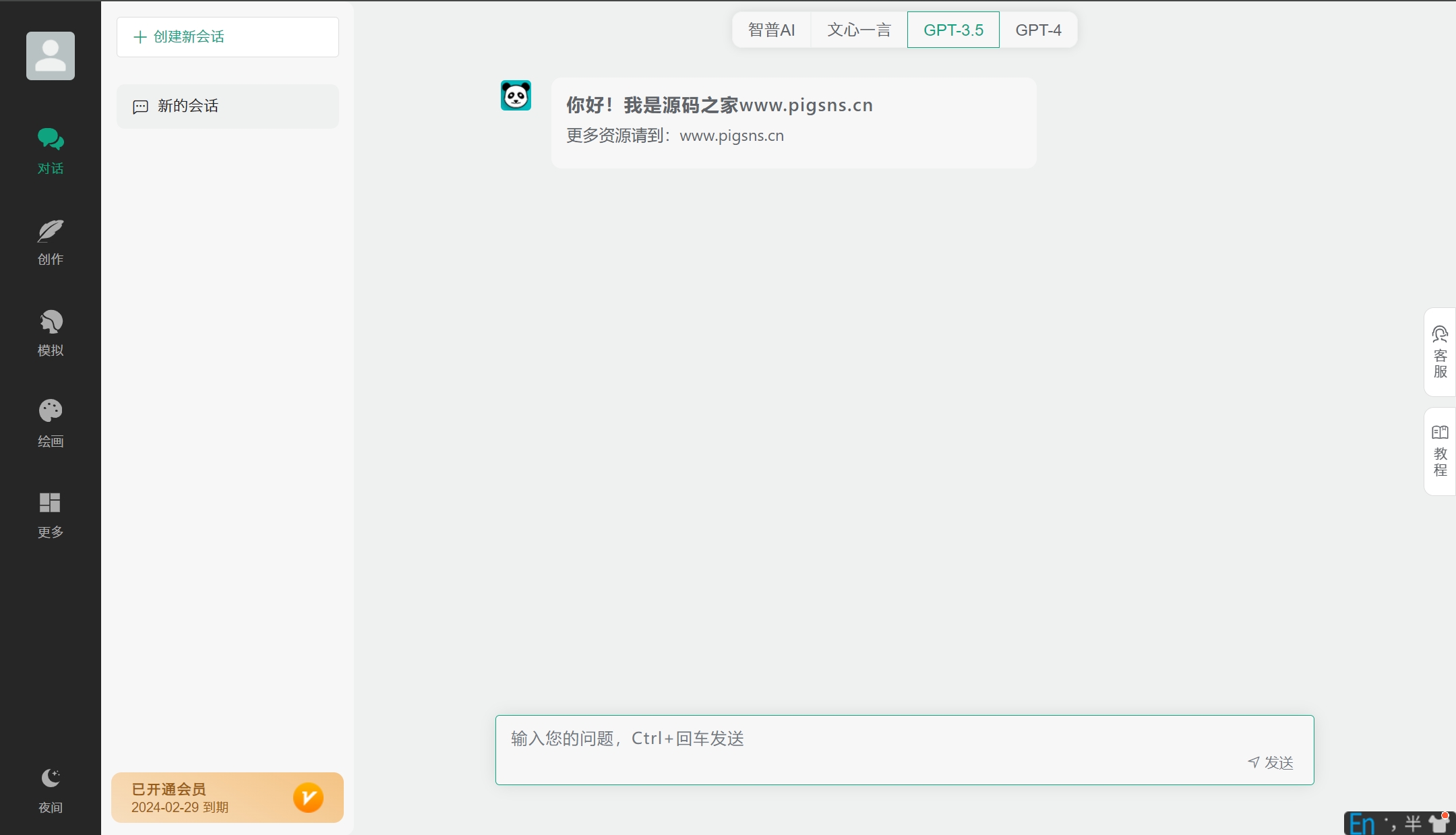Click www.pigsns.cn link after 更多资源请到

pos(731,135)
